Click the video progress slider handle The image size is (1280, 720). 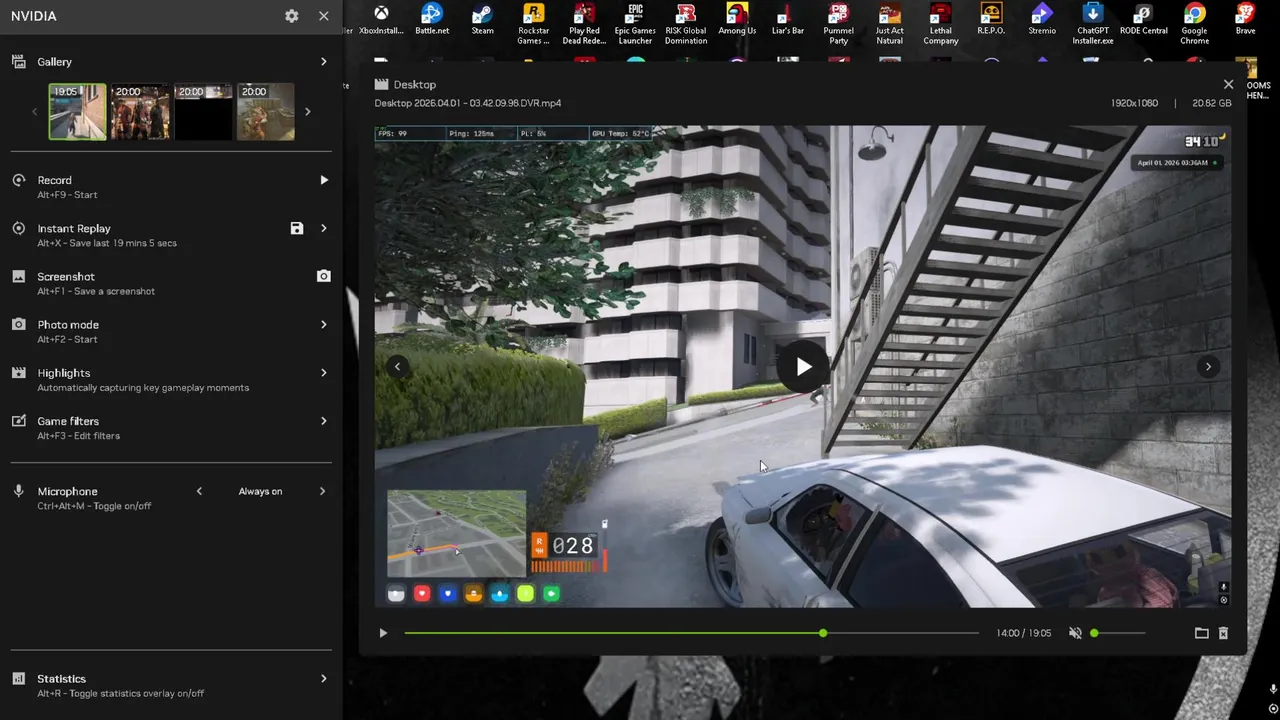(x=823, y=633)
